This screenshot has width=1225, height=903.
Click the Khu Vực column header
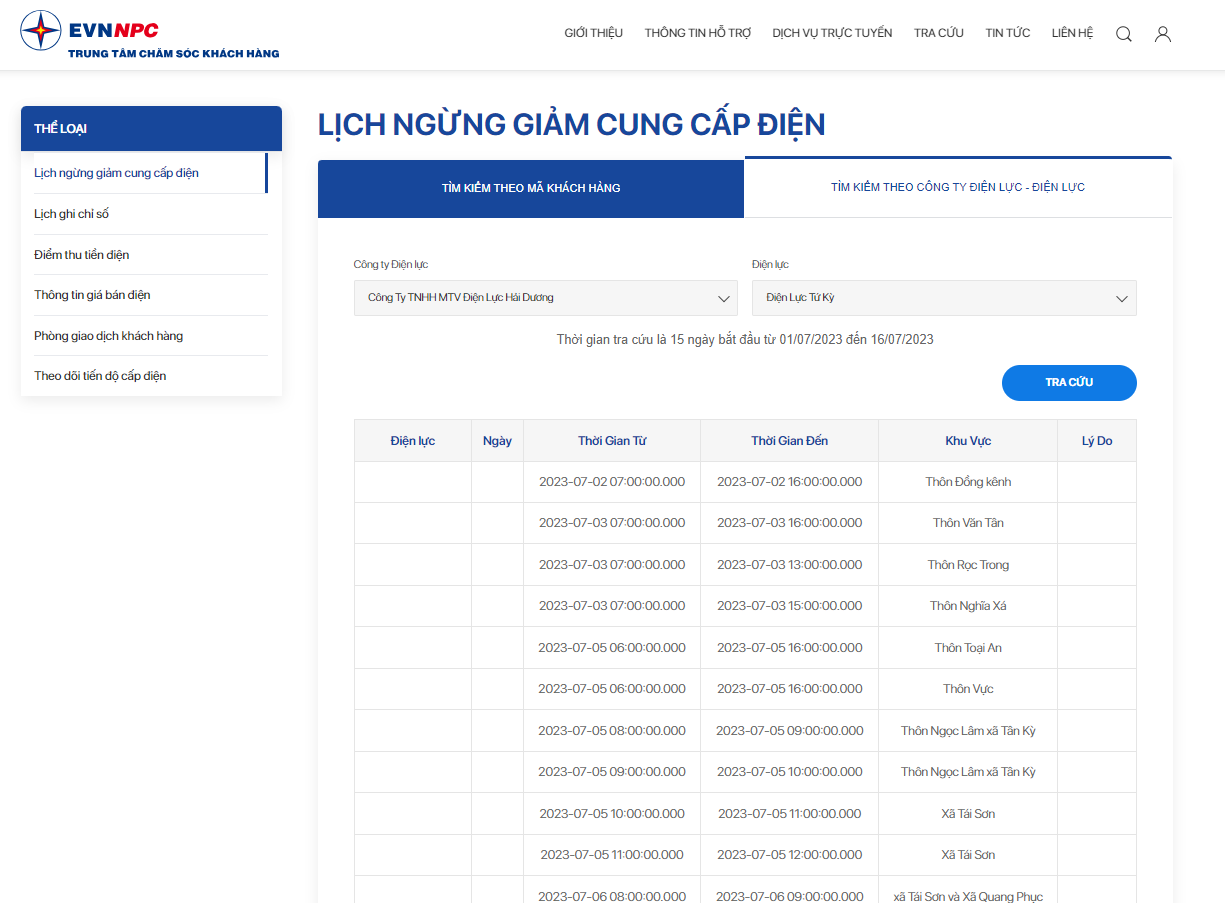click(968, 441)
